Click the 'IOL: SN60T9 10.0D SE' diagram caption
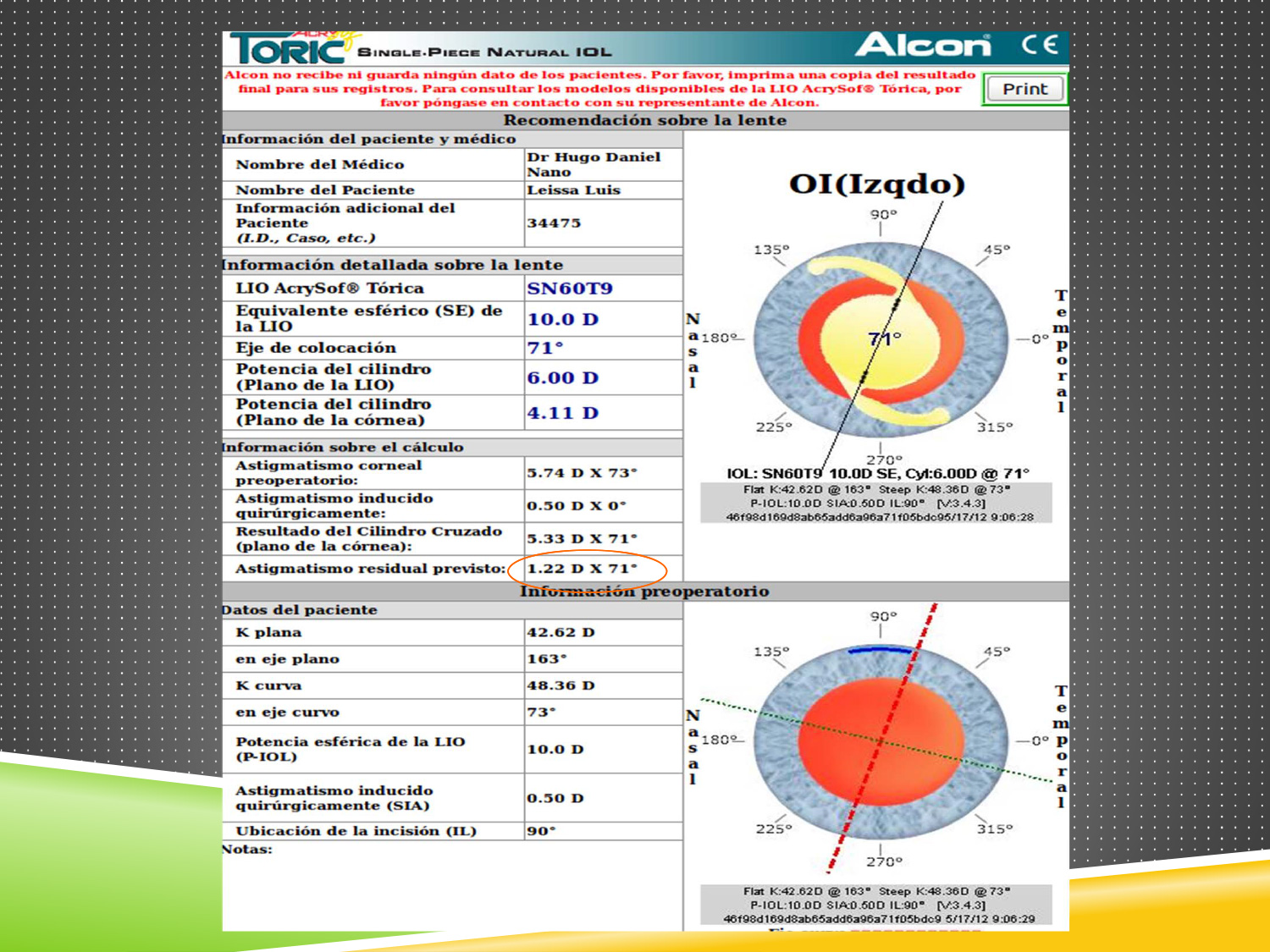Screen dimensions: 1270x952 pyautogui.click(x=877, y=474)
